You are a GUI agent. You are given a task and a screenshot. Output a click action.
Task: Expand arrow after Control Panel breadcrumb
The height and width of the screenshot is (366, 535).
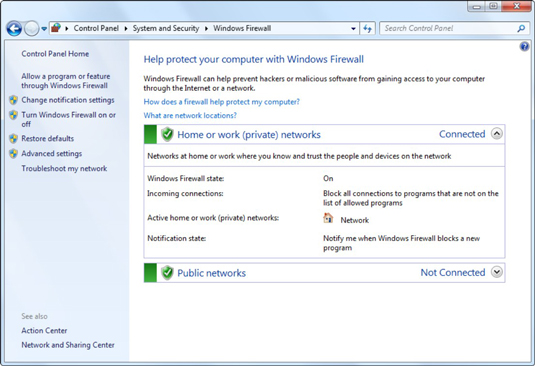point(126,29)
